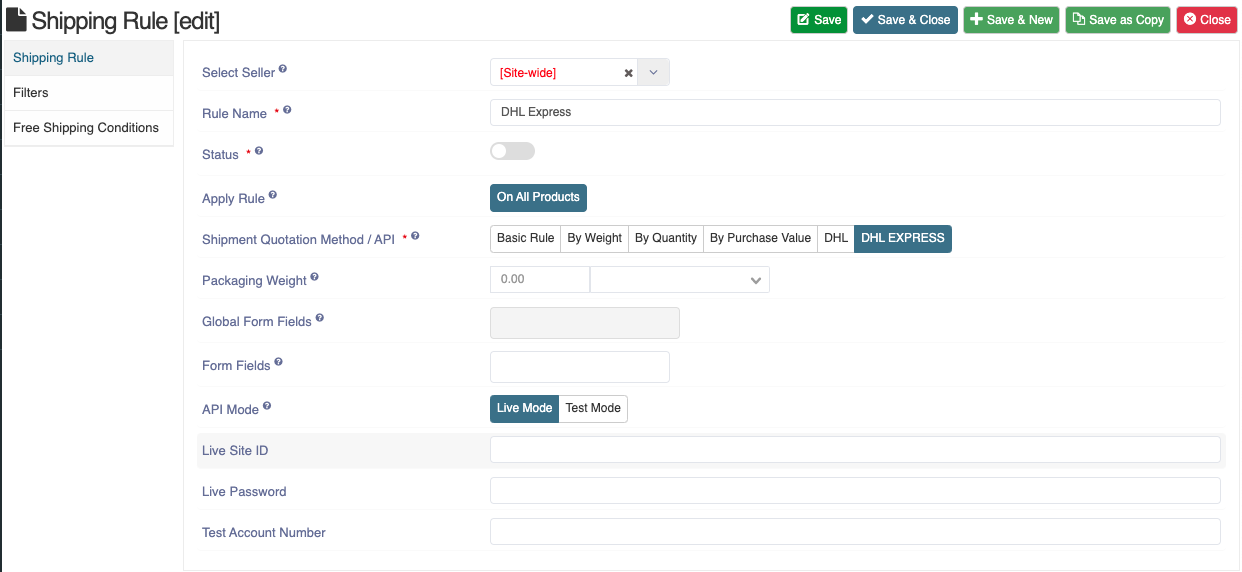
Task: Click help icon next to Apply Rule
Action: pos(273,195)
